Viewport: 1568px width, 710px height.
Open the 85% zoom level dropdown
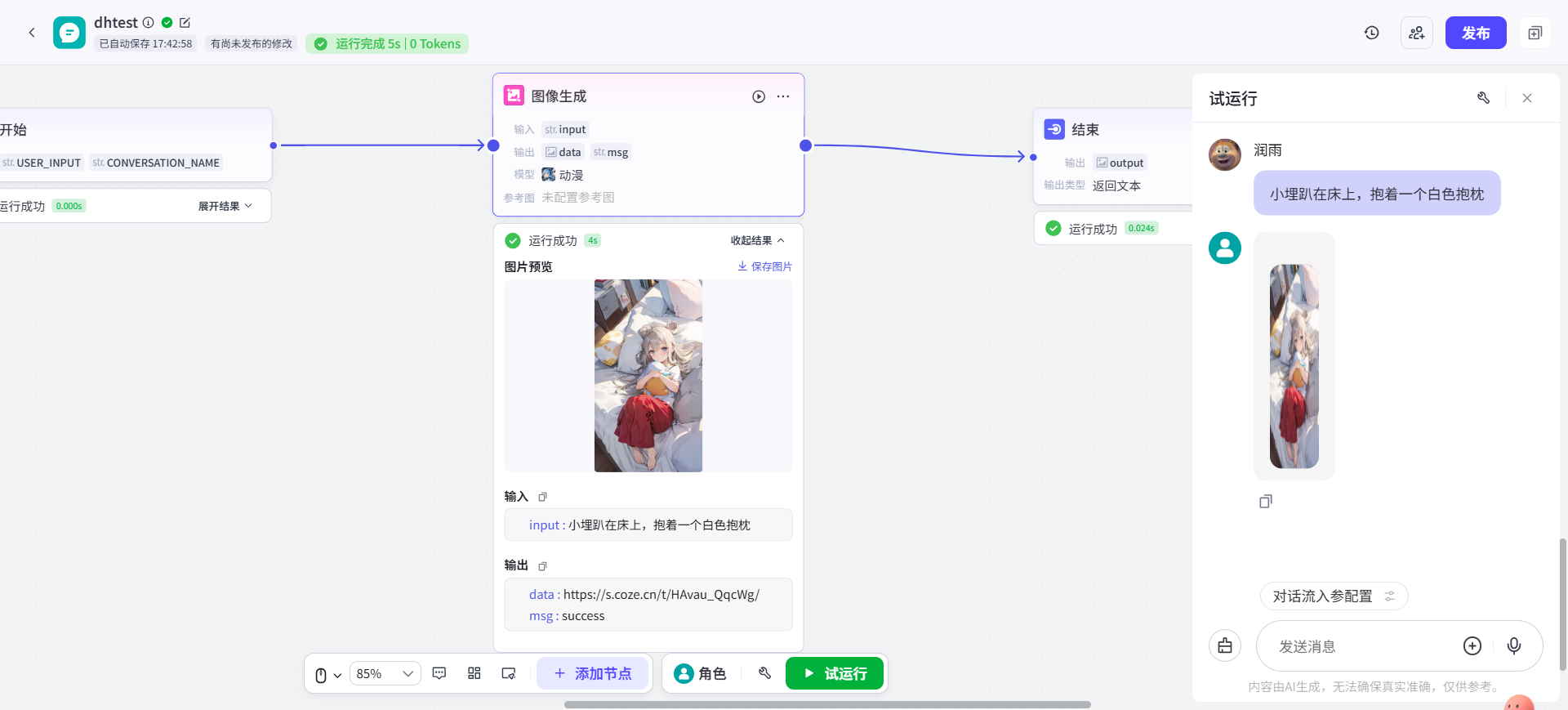pos(385,673)
